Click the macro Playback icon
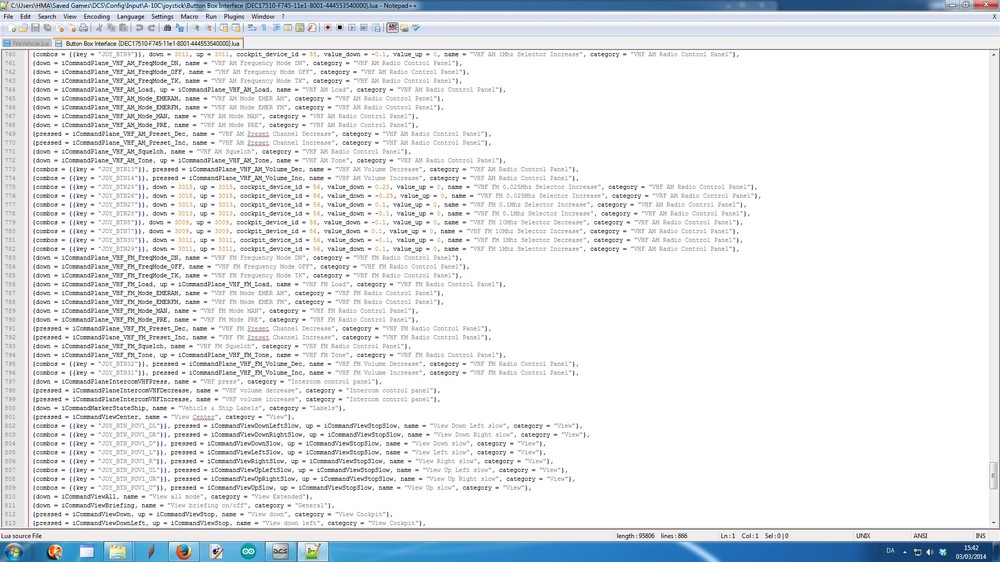Screen dimensions: 1000x562 pos(352,28)
